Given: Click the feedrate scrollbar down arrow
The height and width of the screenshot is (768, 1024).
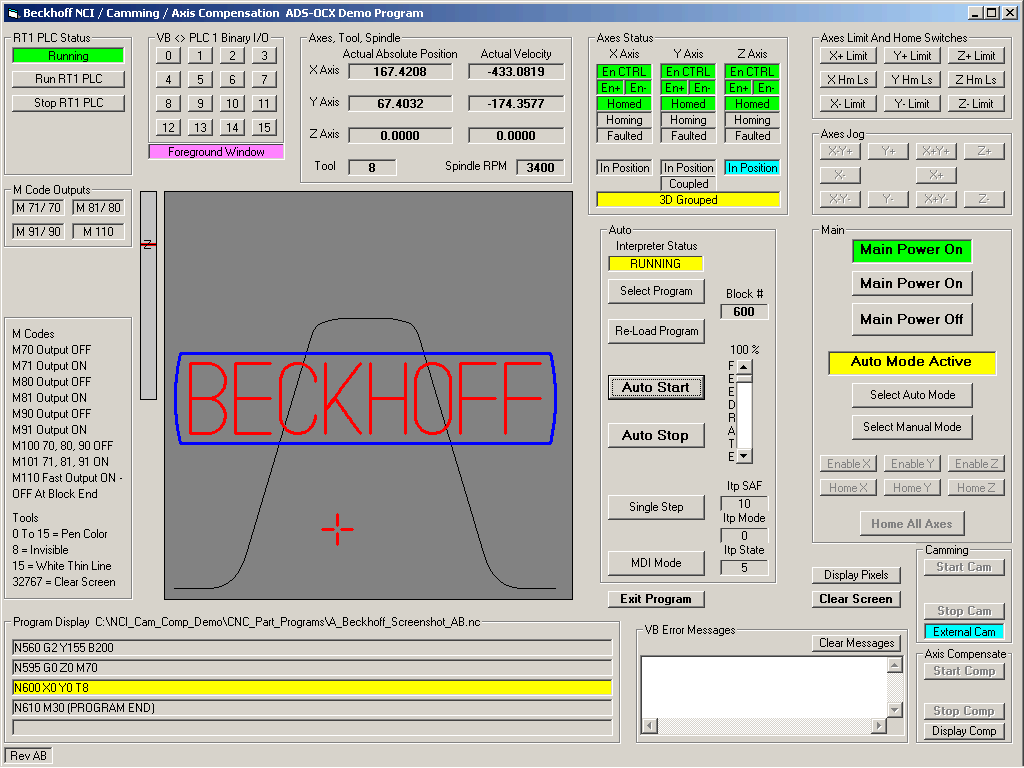Looking at the screenshot, I should pyautogui.click(x=744, y=456).
